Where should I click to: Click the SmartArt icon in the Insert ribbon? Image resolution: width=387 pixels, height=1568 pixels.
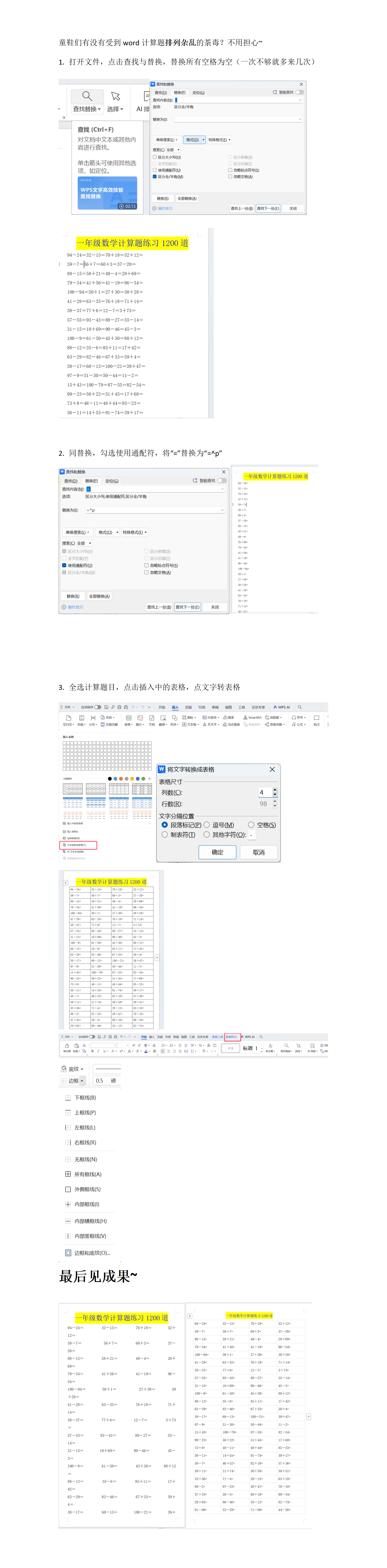(245, 717)
